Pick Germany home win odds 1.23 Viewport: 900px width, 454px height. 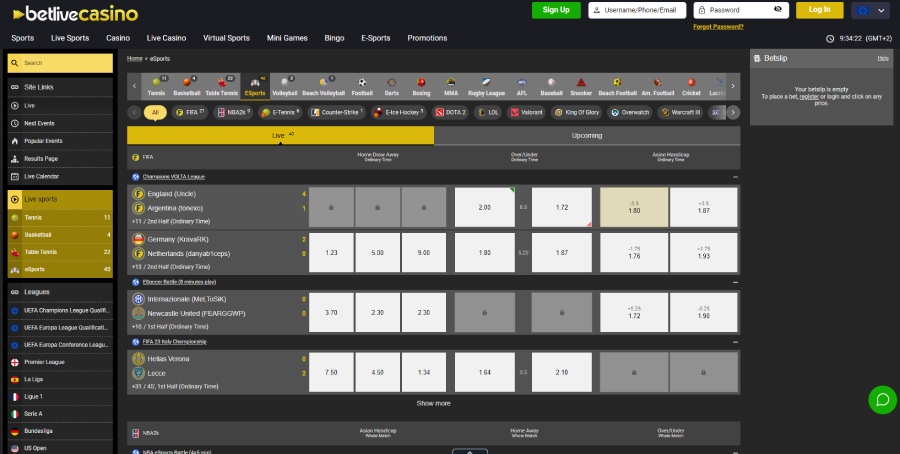click(331, 253)
